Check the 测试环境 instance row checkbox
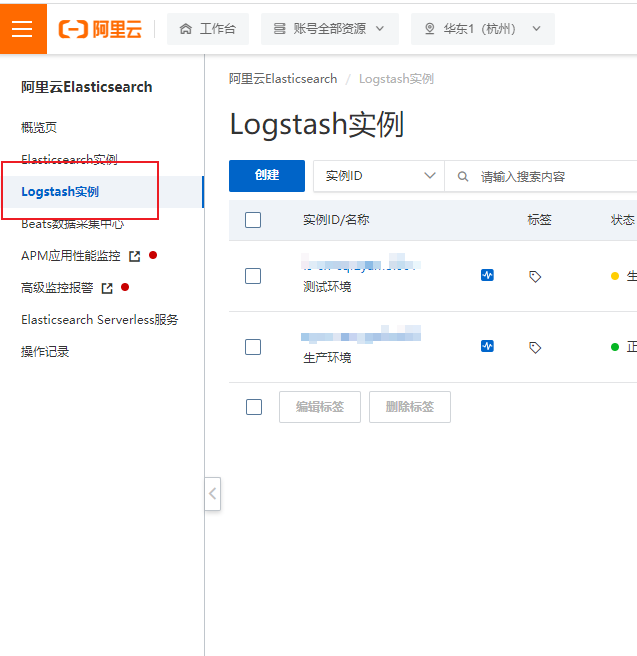This screenshot has height=656, width=637. click(x=253, y=276)
